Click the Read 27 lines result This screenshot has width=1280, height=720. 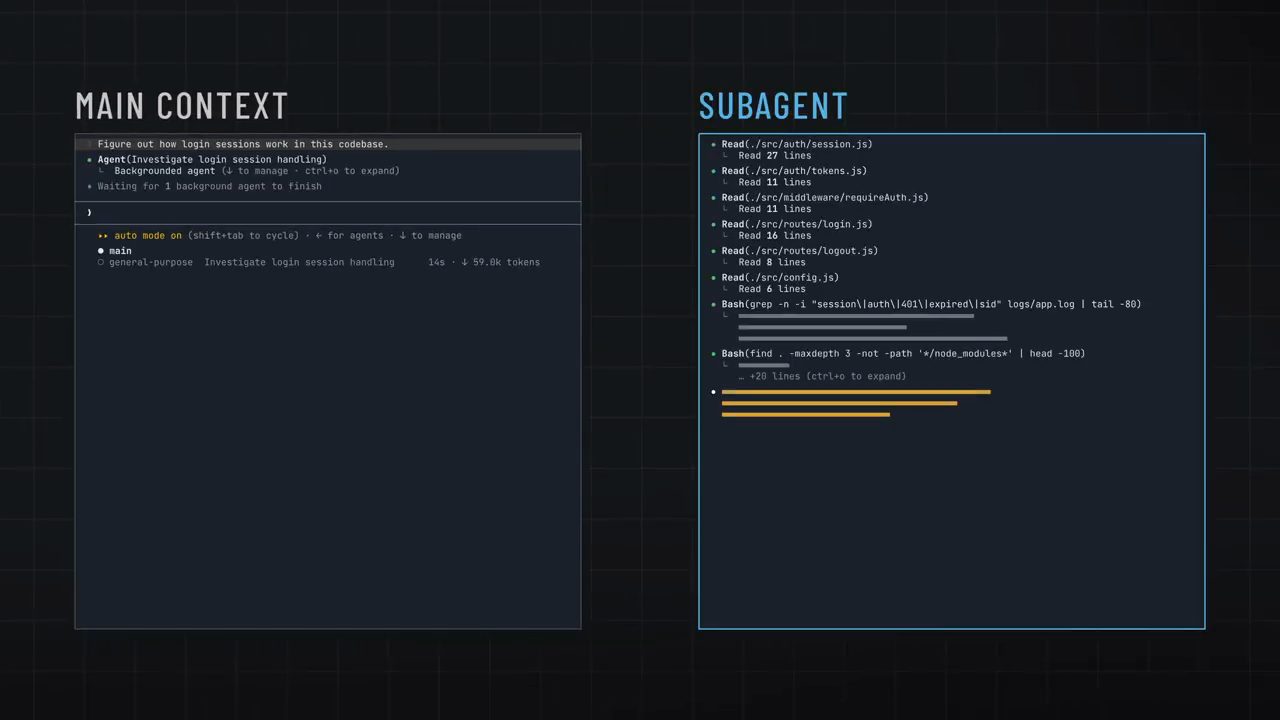775,156
